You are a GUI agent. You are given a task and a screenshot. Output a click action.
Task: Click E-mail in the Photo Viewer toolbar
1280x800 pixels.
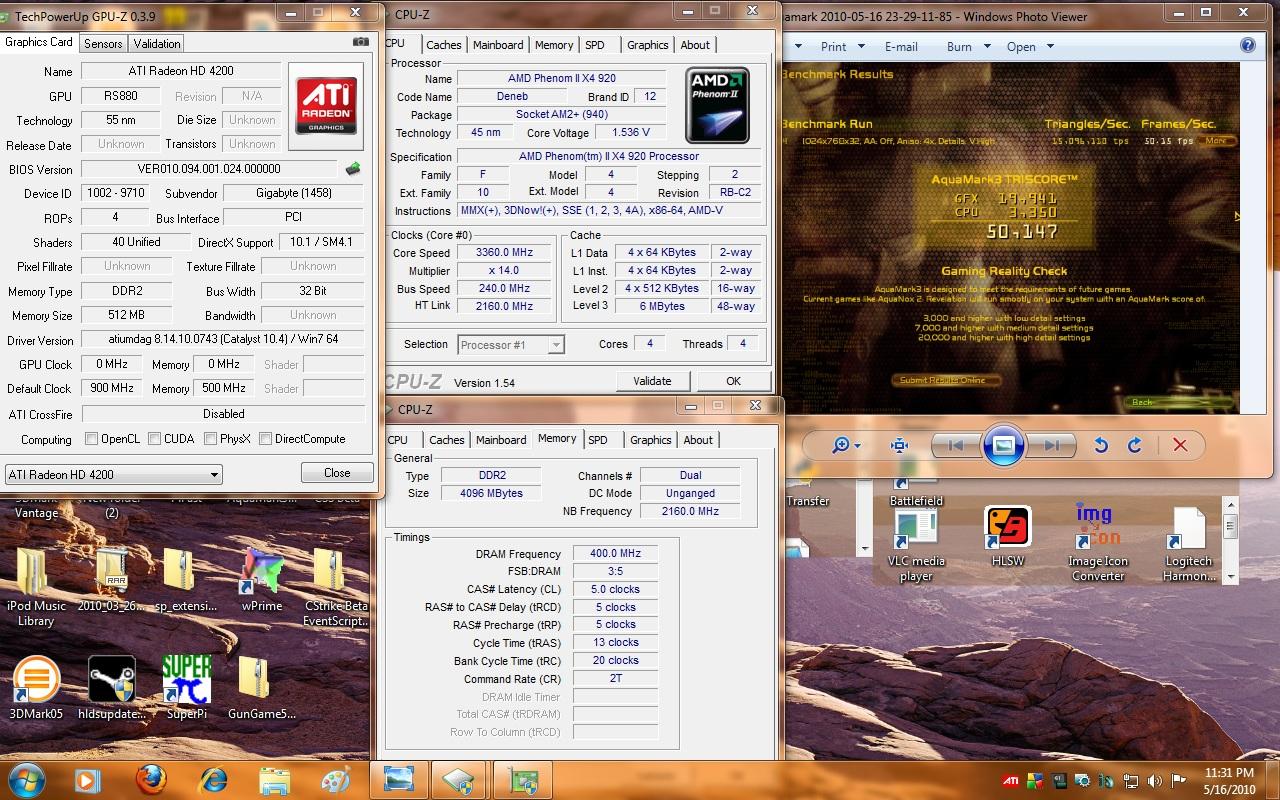coord(901,47)
